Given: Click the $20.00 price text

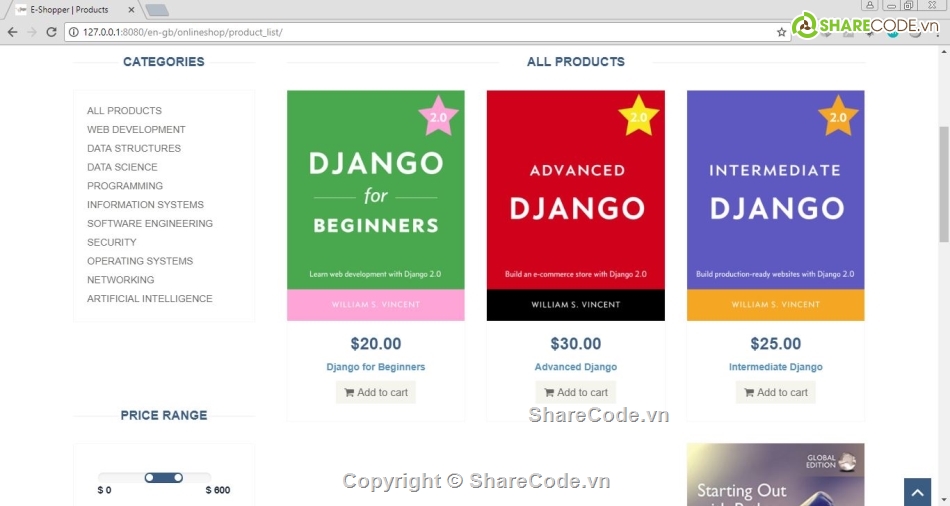Looking at the screenshot, I should click(x=376, y=344).
